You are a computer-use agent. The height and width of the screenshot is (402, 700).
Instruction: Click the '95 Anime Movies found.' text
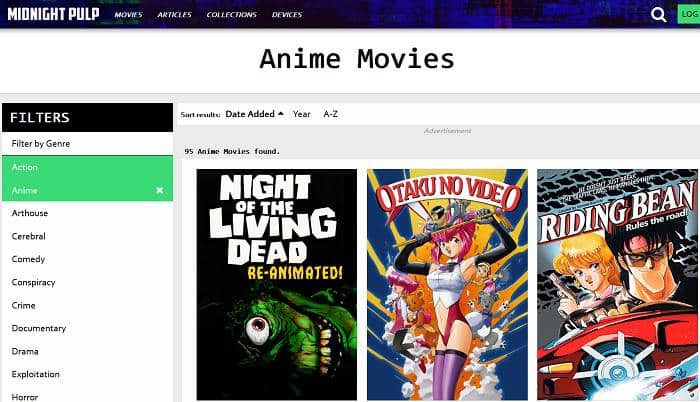click(x=232, y=151)
